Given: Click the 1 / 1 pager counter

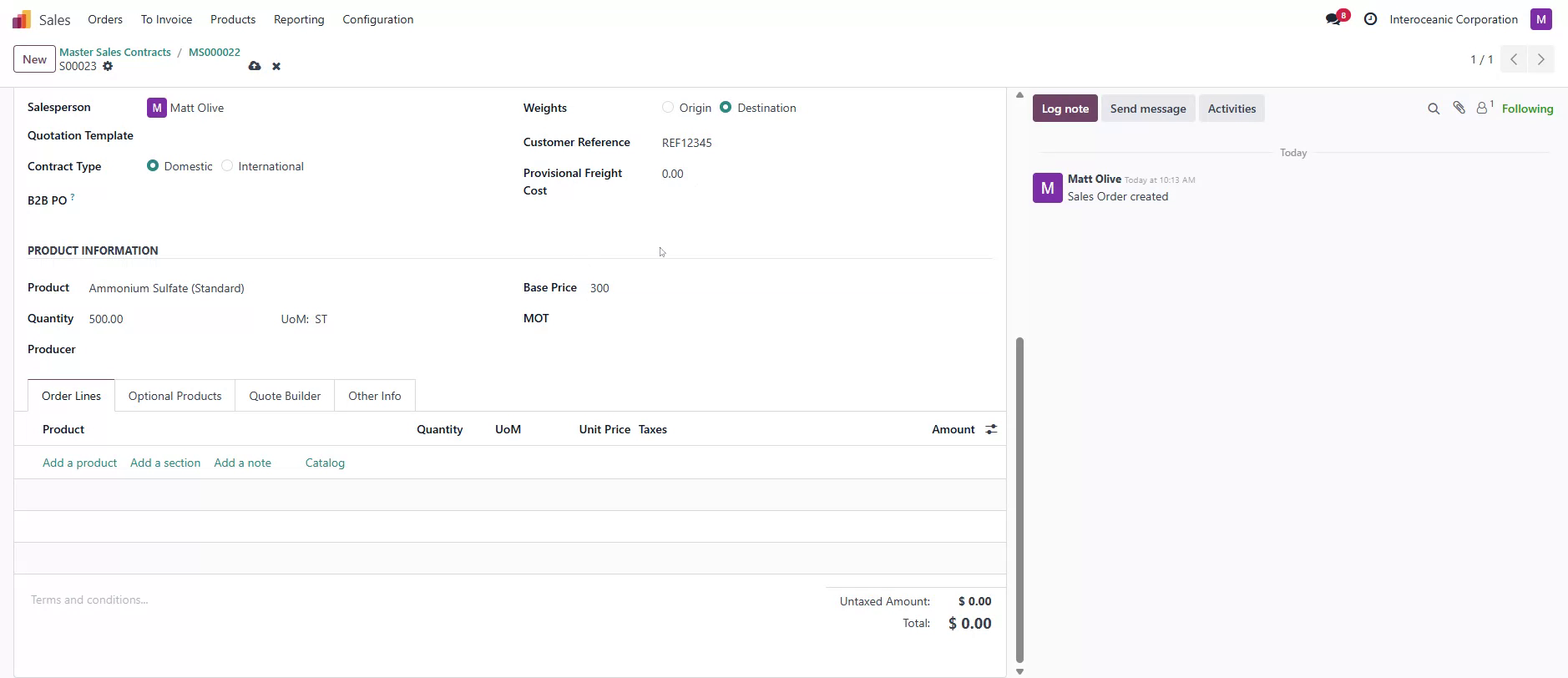Looking at the screenshot, I should [1481, 59].
